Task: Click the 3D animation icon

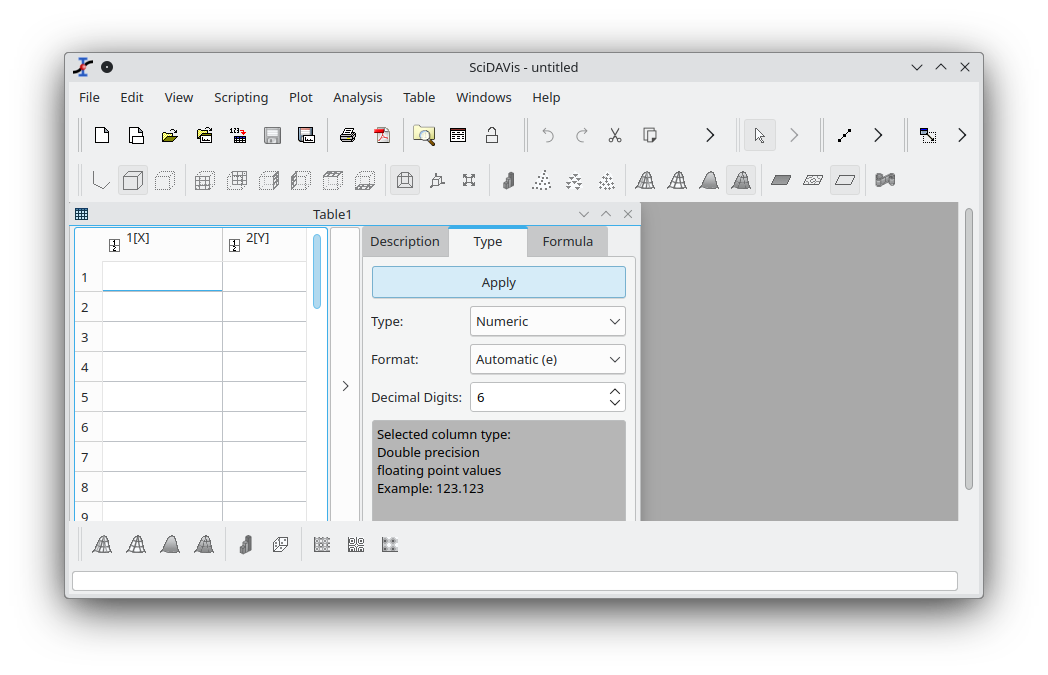Action: 885,180
